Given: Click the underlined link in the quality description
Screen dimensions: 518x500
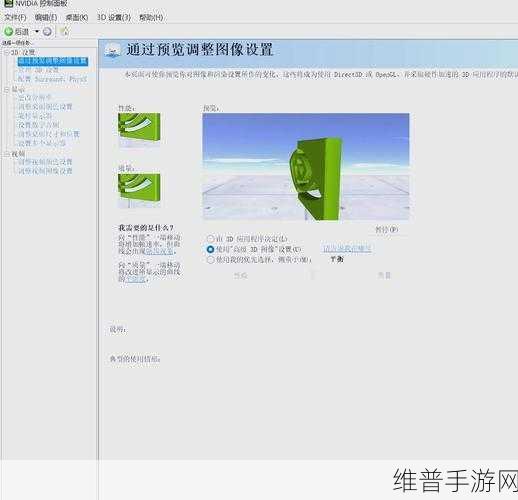Looking at the screenshot, I should [135, 279].
